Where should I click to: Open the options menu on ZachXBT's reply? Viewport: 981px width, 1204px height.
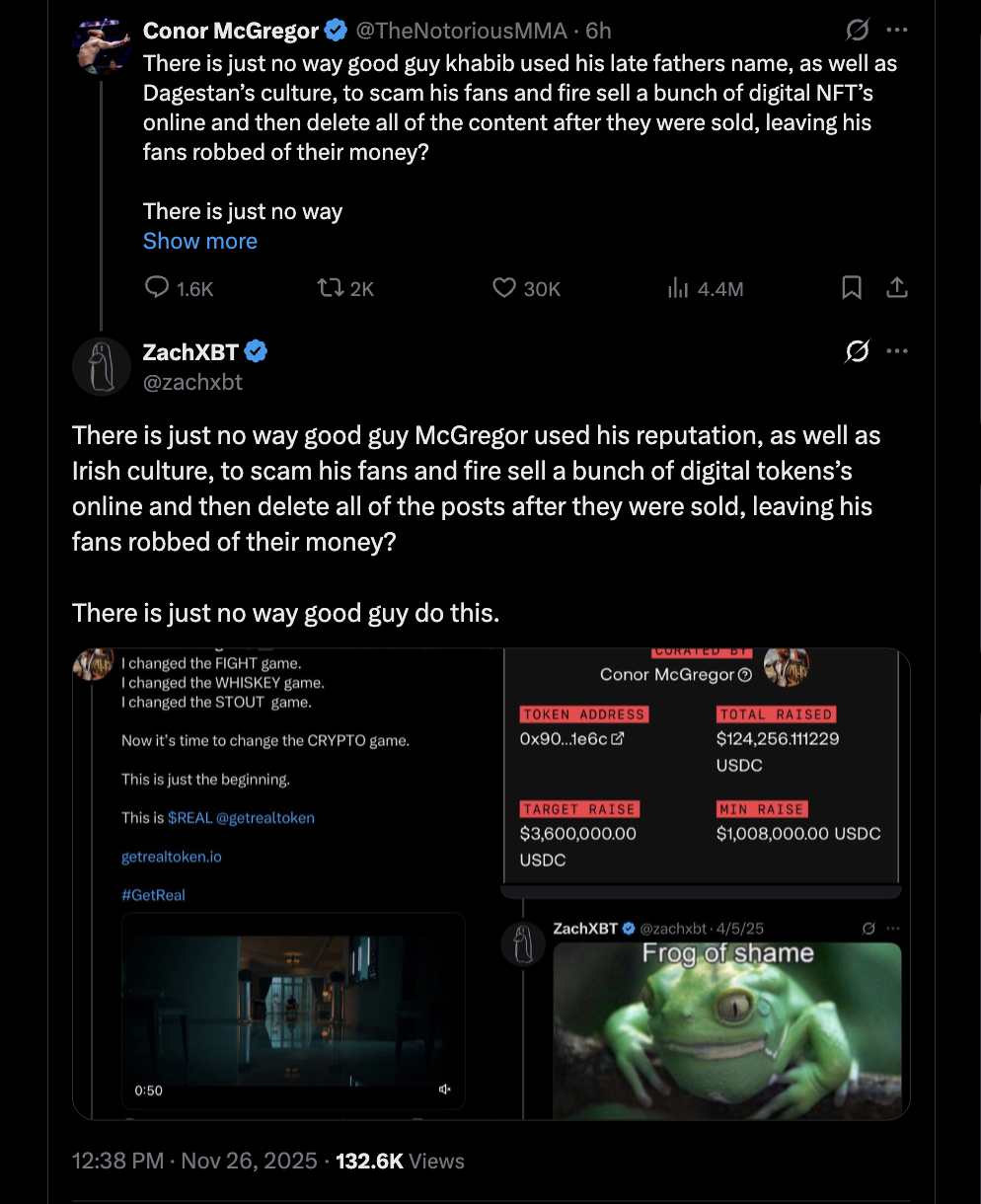click(897, 350)
